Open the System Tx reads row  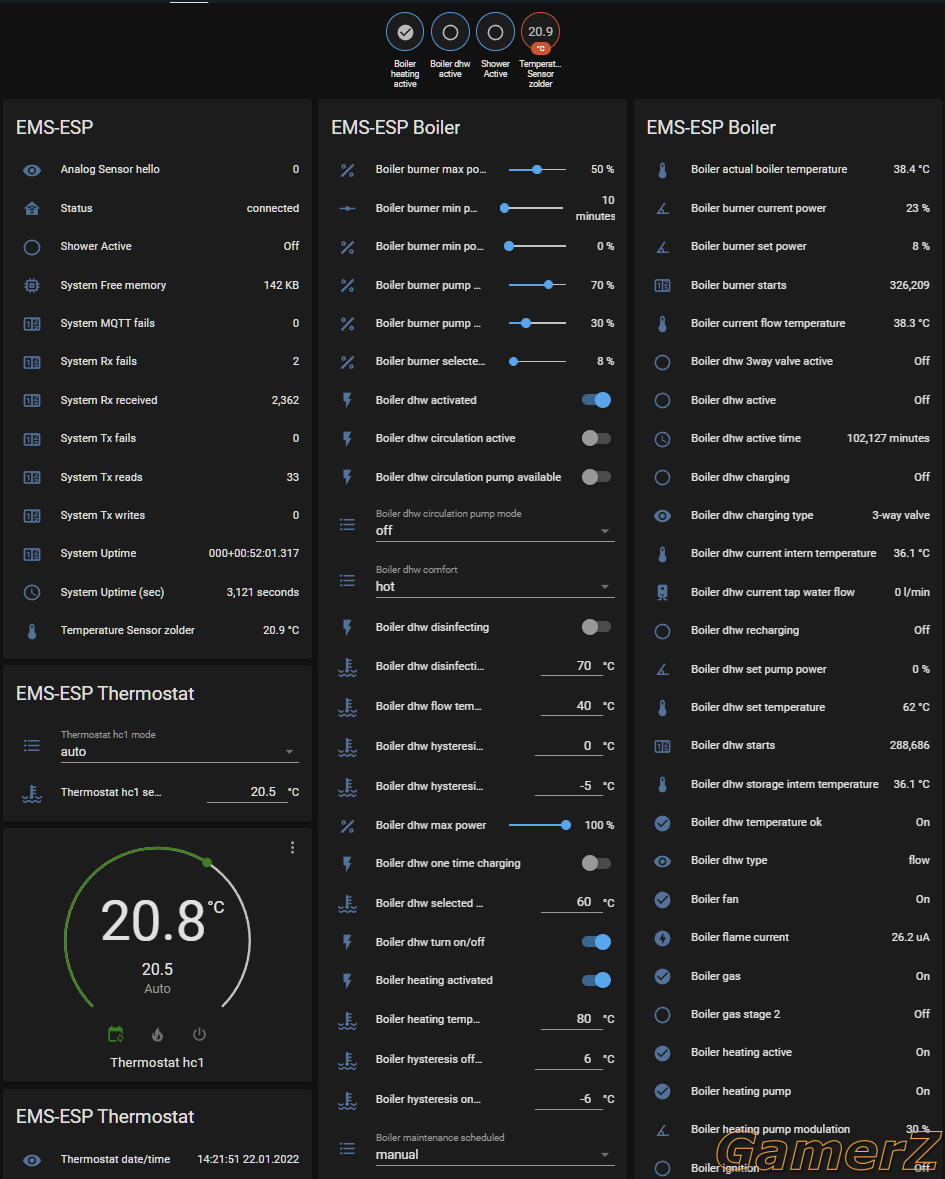pyautogui.click(x=158, y=477)
